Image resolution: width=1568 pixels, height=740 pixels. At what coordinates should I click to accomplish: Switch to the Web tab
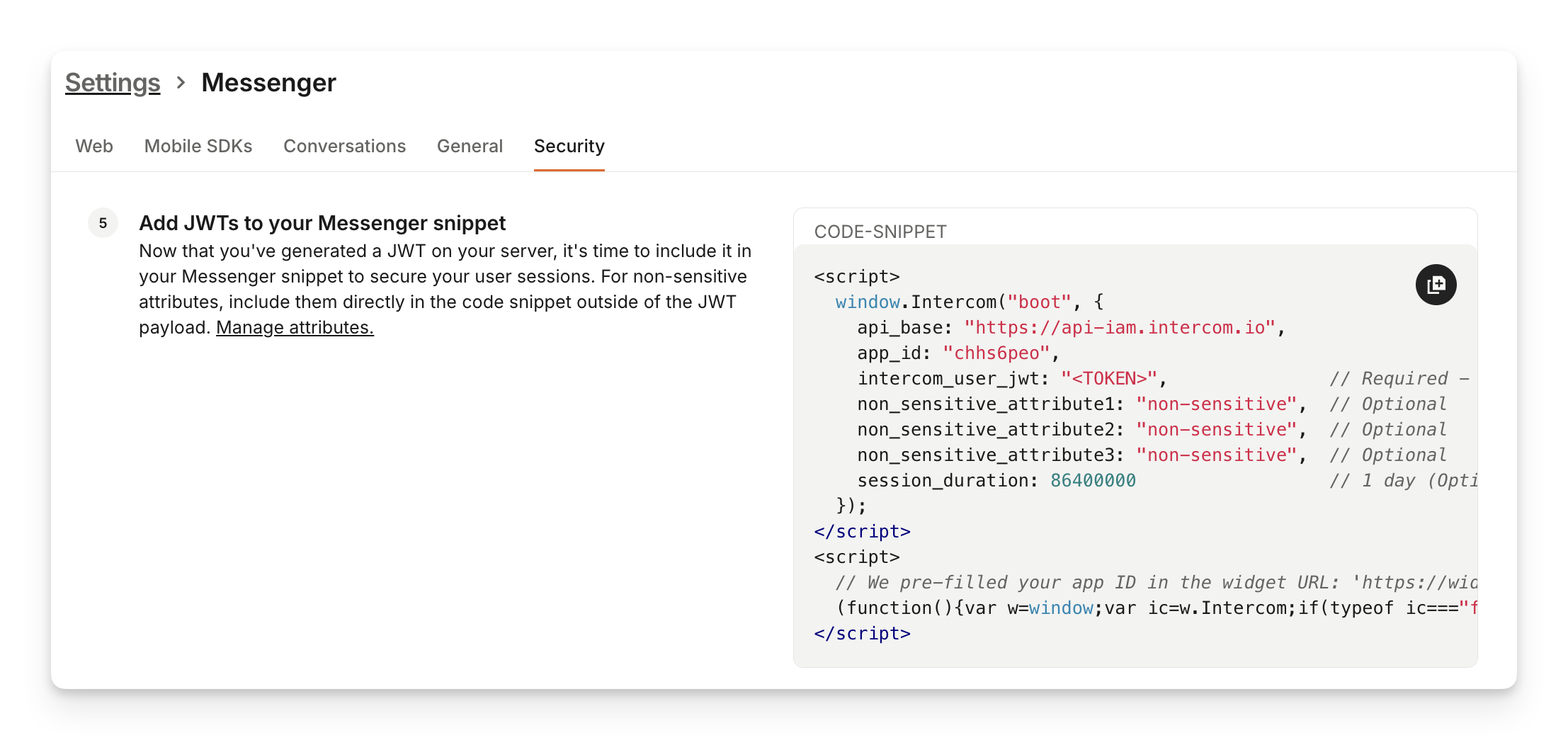pos(94,146)
